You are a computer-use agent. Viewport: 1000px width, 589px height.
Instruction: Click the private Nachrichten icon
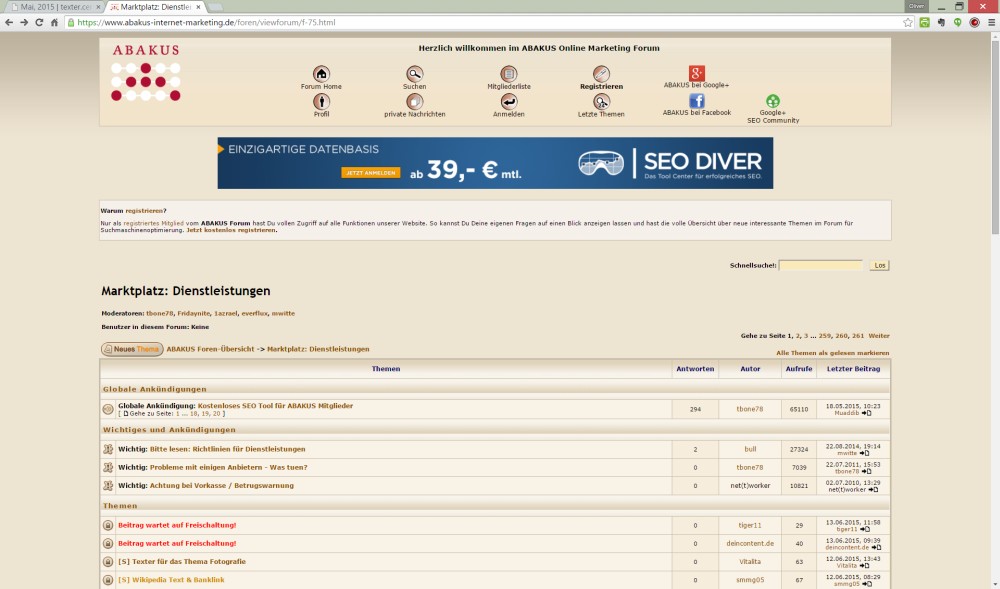(414, 101)
